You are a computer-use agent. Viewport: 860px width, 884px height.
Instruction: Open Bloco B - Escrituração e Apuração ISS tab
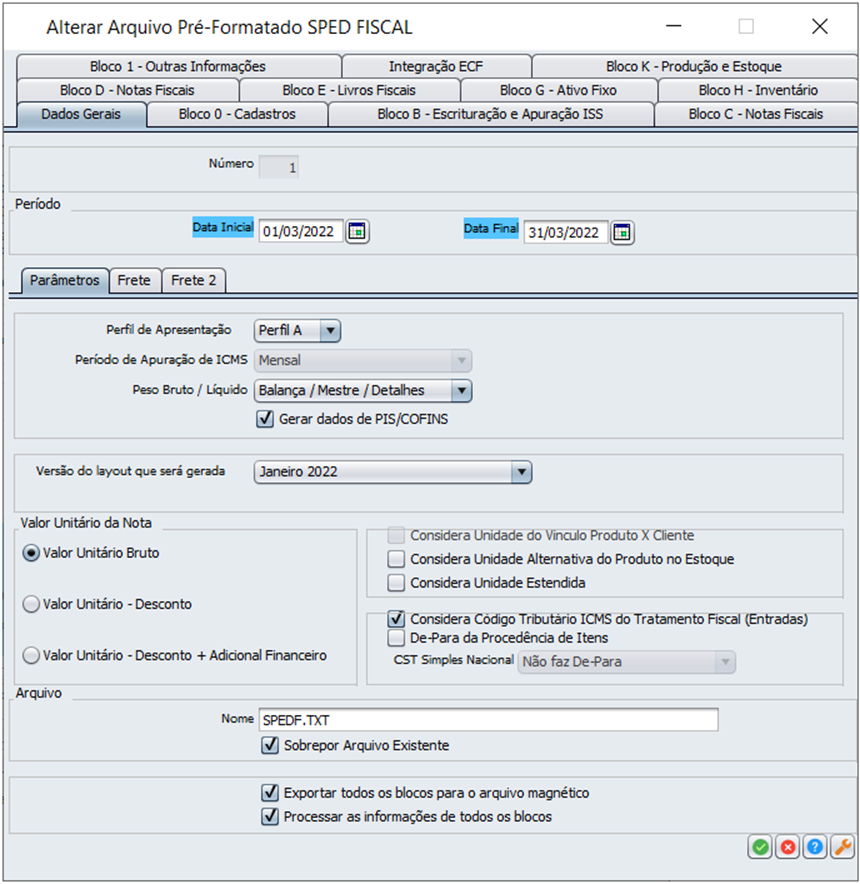tap(491, 114)
